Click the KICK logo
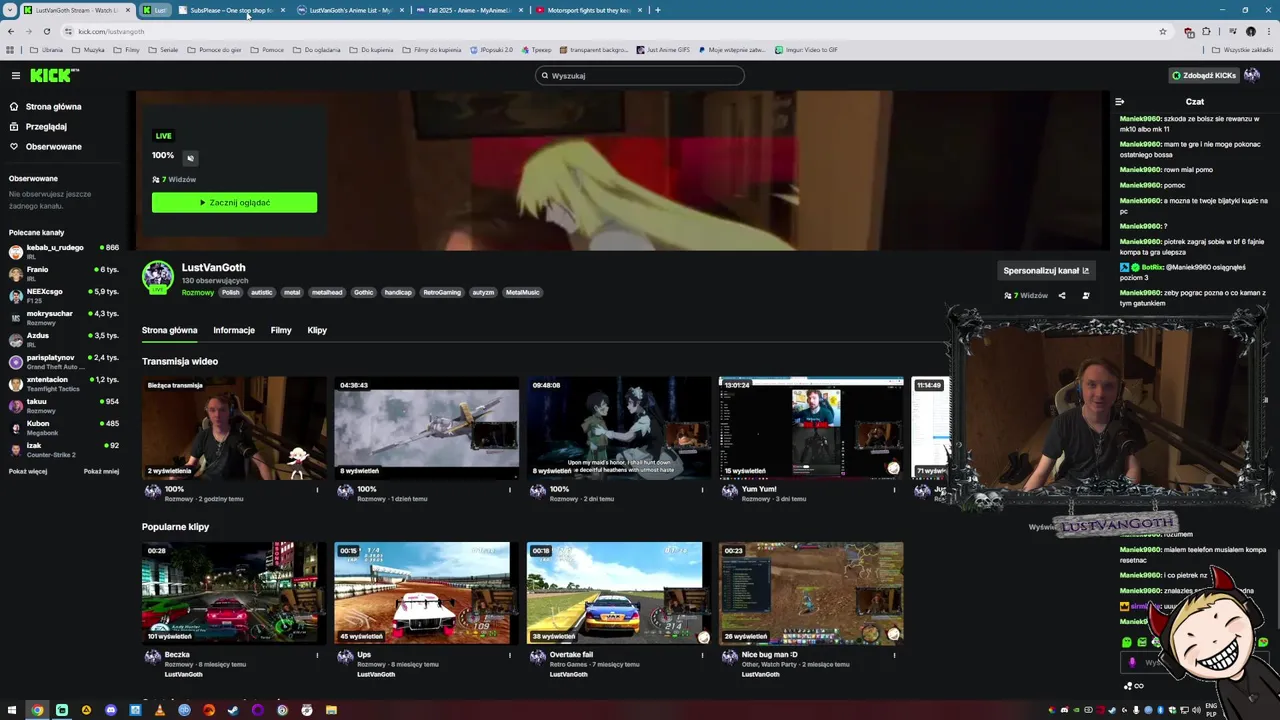The height and width of the screenshot is (720, 1280). point(53,76)
